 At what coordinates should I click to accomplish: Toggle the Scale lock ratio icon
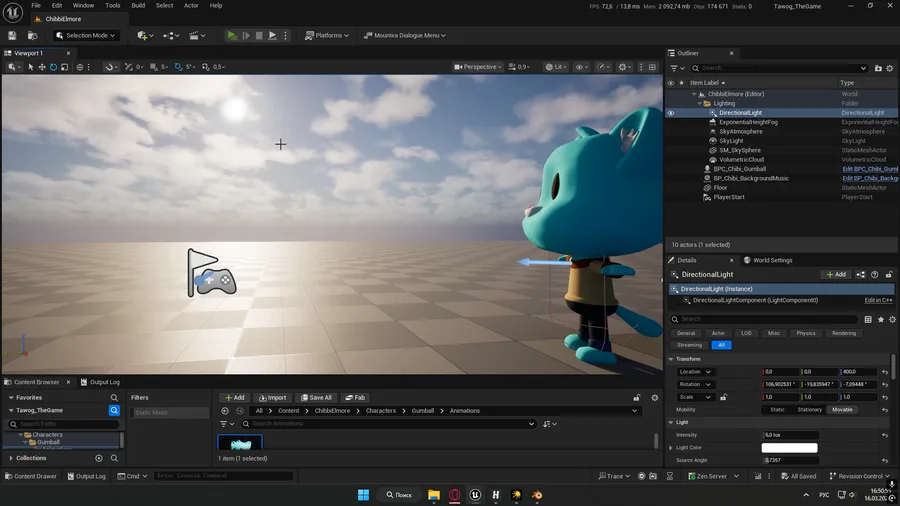click(x=723, y=397)
